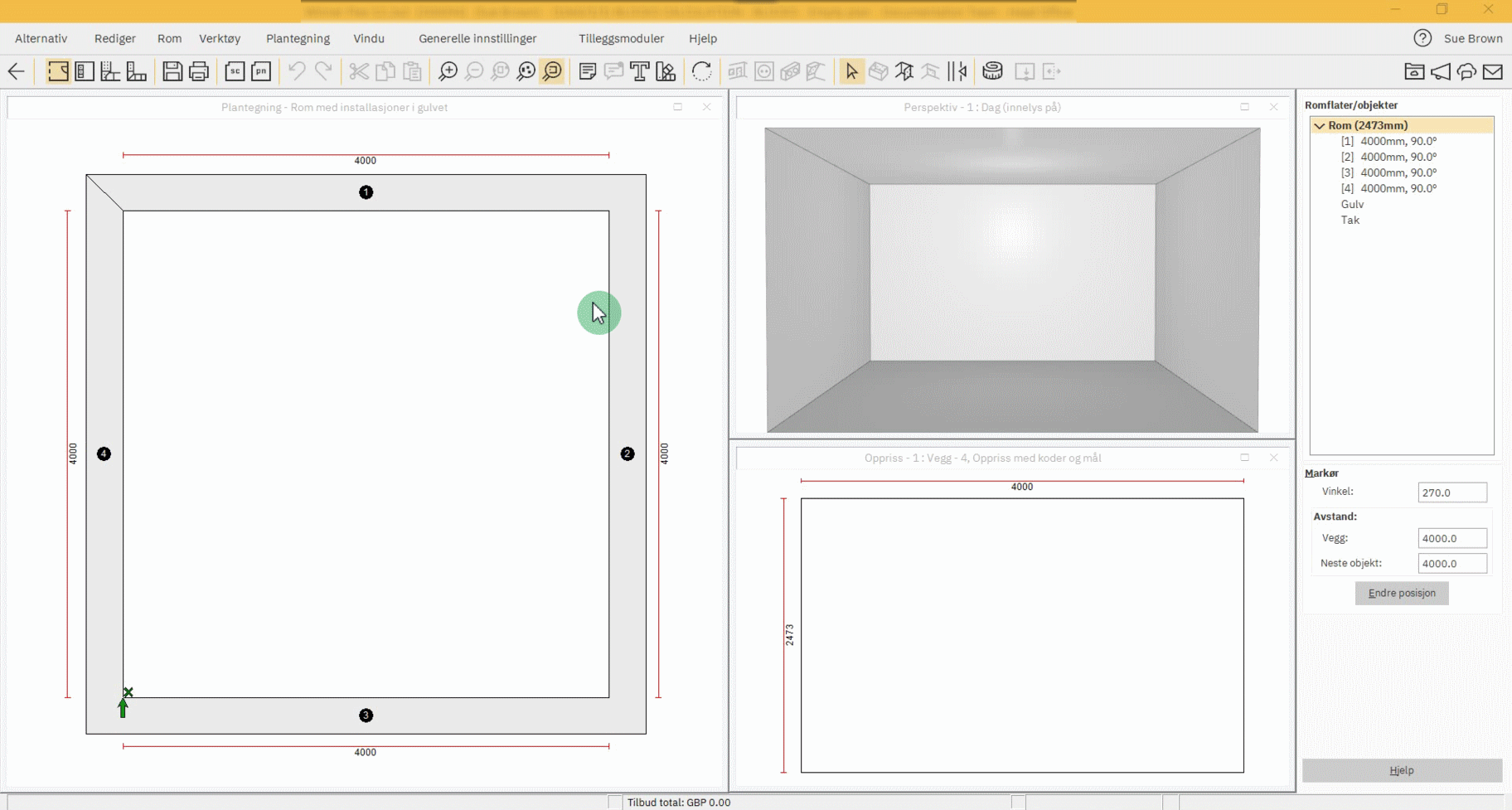Open the help question mark icon
Image resolution: width=1512 pixels, height=810 pixels.
pos(1422,38)
